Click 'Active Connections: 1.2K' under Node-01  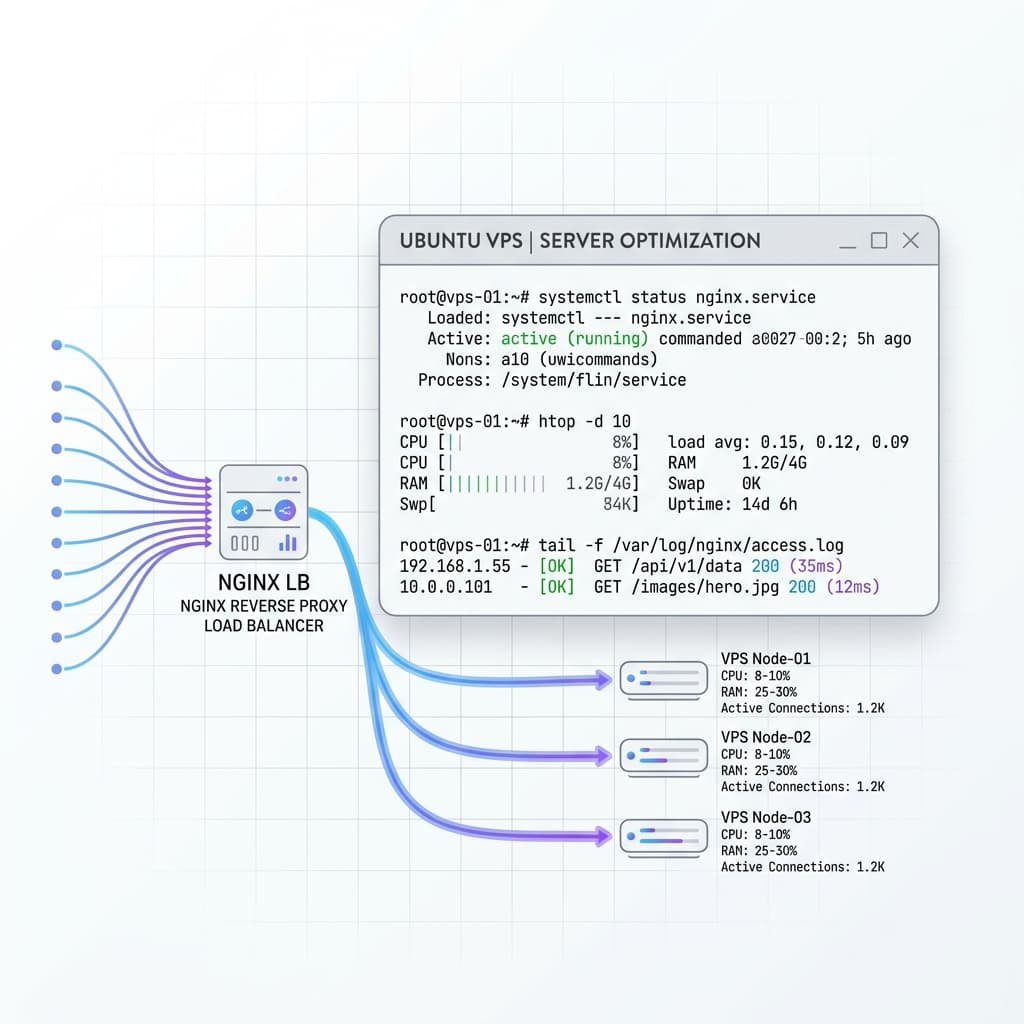click(803, 709)
